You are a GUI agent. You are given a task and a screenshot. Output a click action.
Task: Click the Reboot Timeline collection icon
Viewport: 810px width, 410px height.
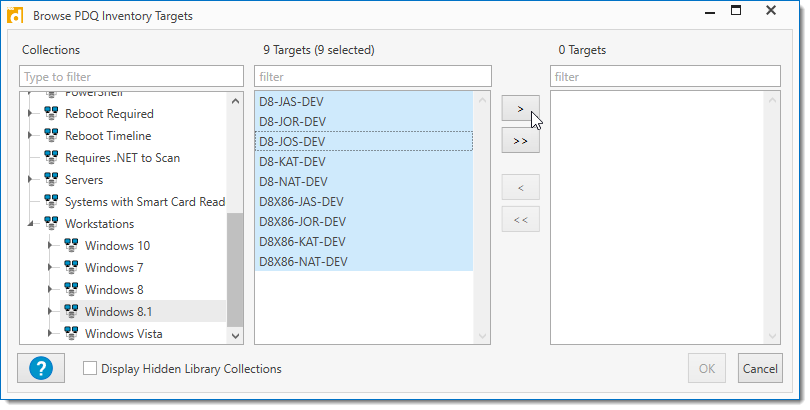(x=52, y=136)
